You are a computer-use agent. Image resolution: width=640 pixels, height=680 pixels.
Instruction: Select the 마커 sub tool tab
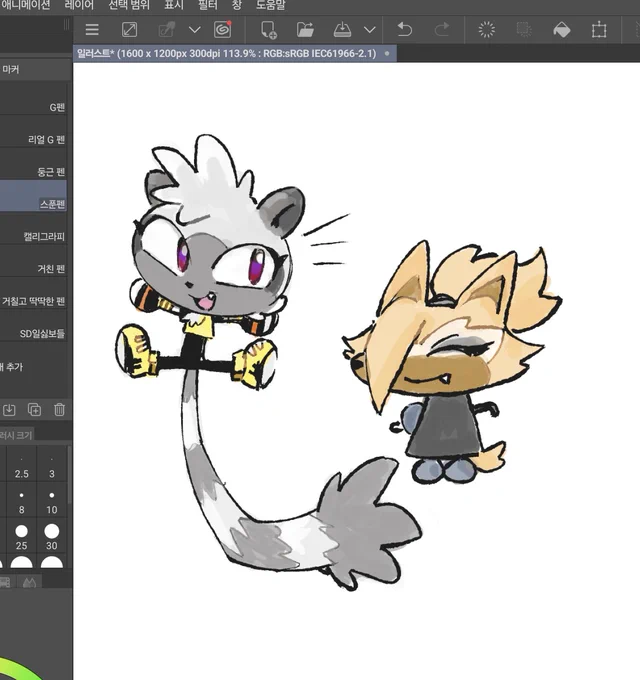point(10,69)
